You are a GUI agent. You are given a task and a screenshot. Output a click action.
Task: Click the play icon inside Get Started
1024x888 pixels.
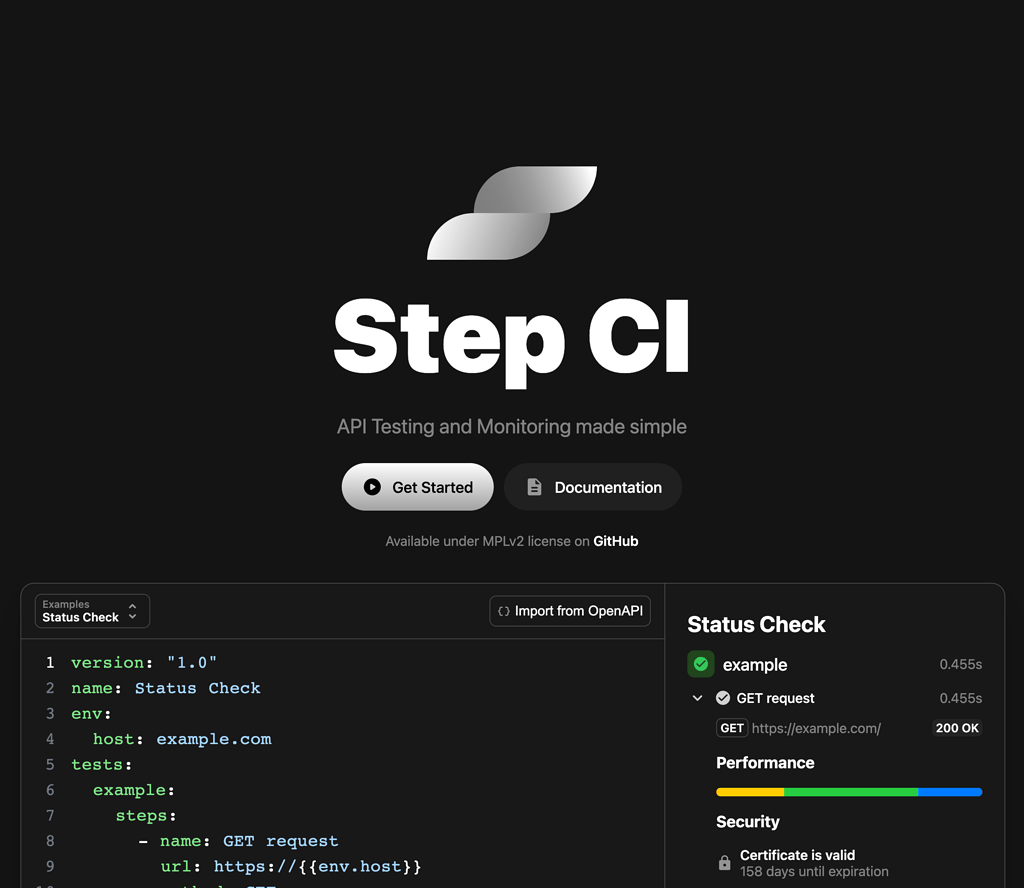pos(373,487)
